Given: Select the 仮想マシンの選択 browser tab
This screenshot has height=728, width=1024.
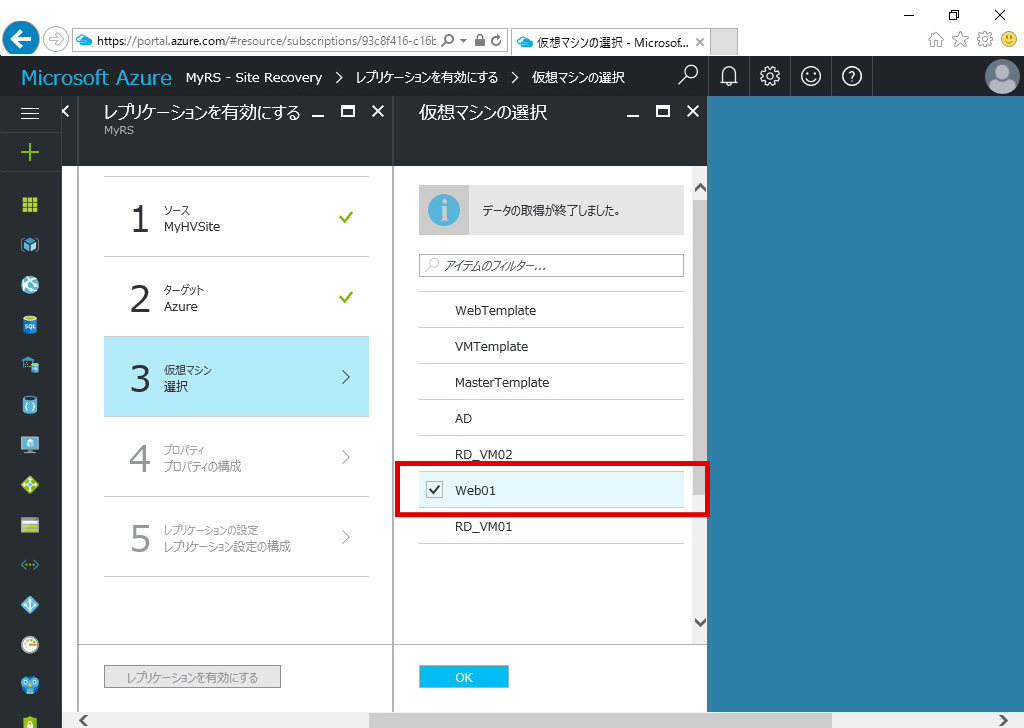Looking at the screenshot, I should click(611, 42).
